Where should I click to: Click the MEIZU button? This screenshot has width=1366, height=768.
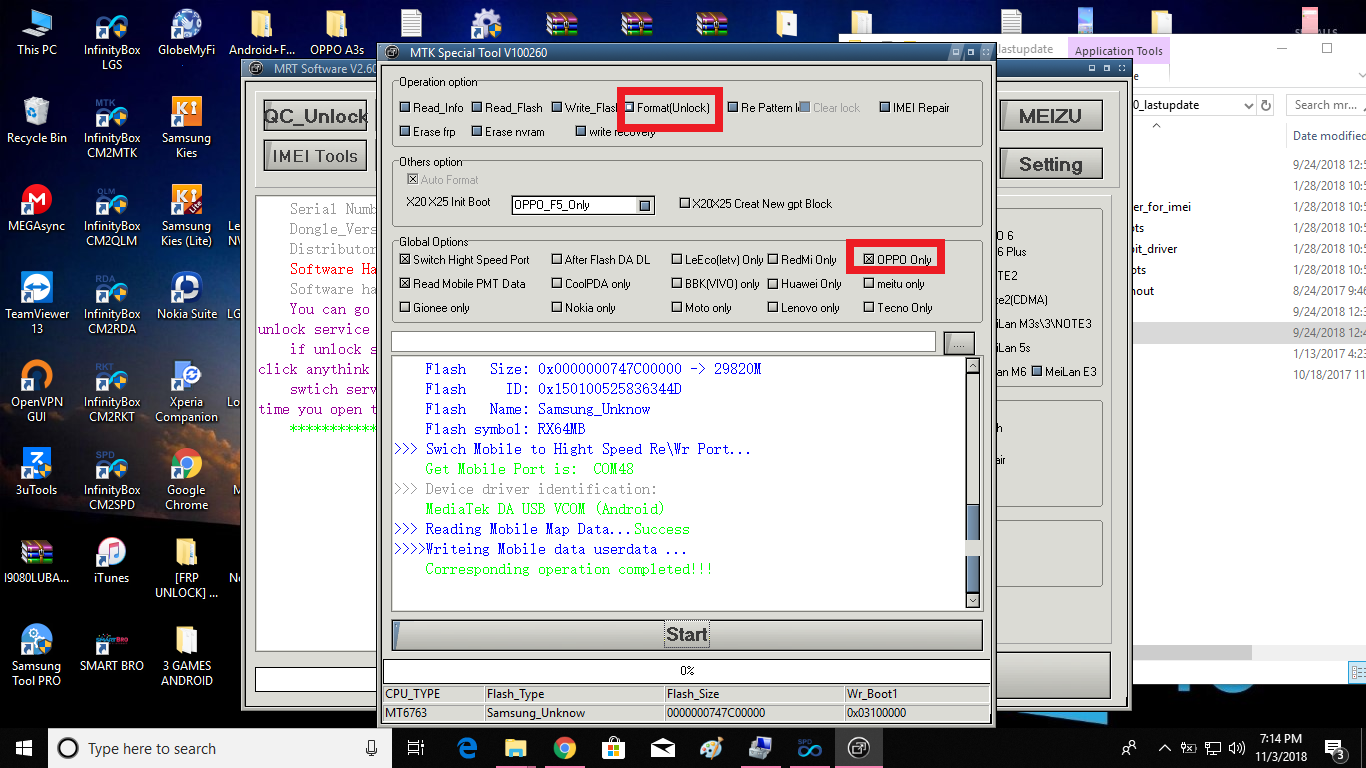1050,116
